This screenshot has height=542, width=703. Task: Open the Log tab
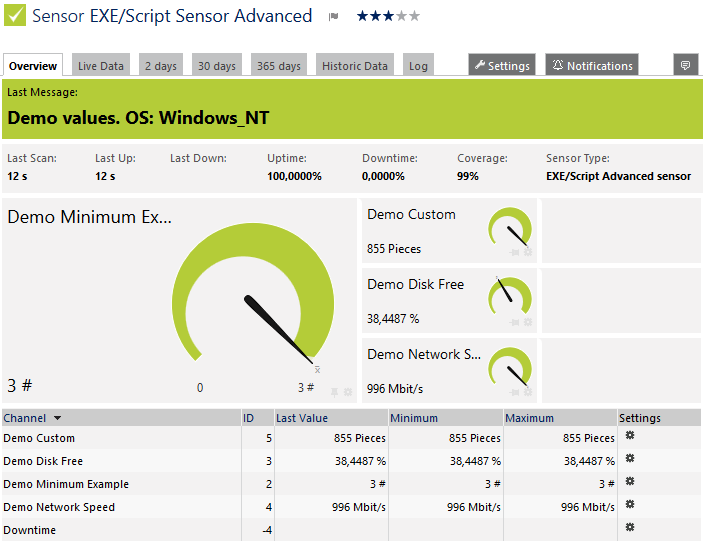418,65
